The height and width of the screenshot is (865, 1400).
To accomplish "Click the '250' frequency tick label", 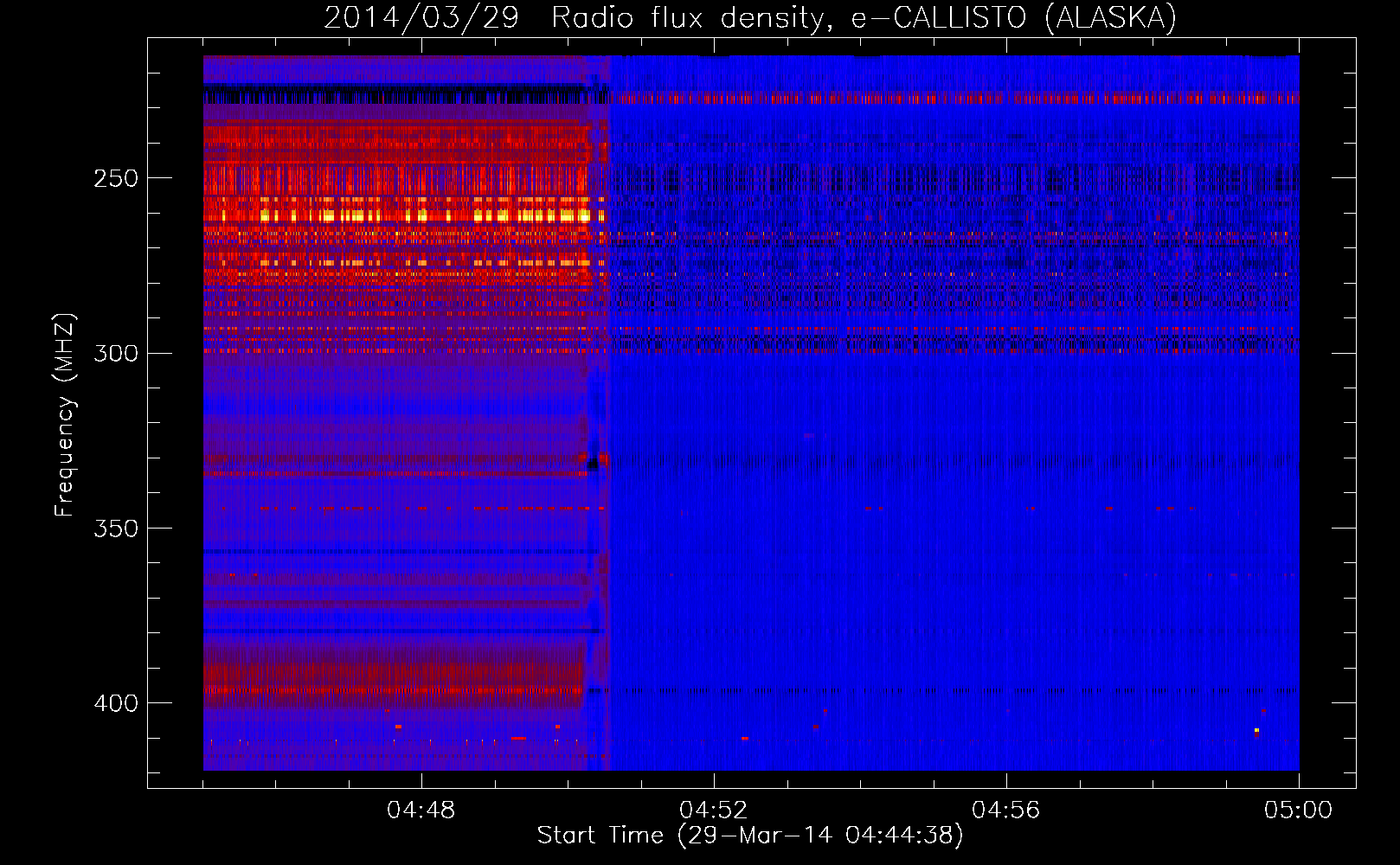I will 116,178.
